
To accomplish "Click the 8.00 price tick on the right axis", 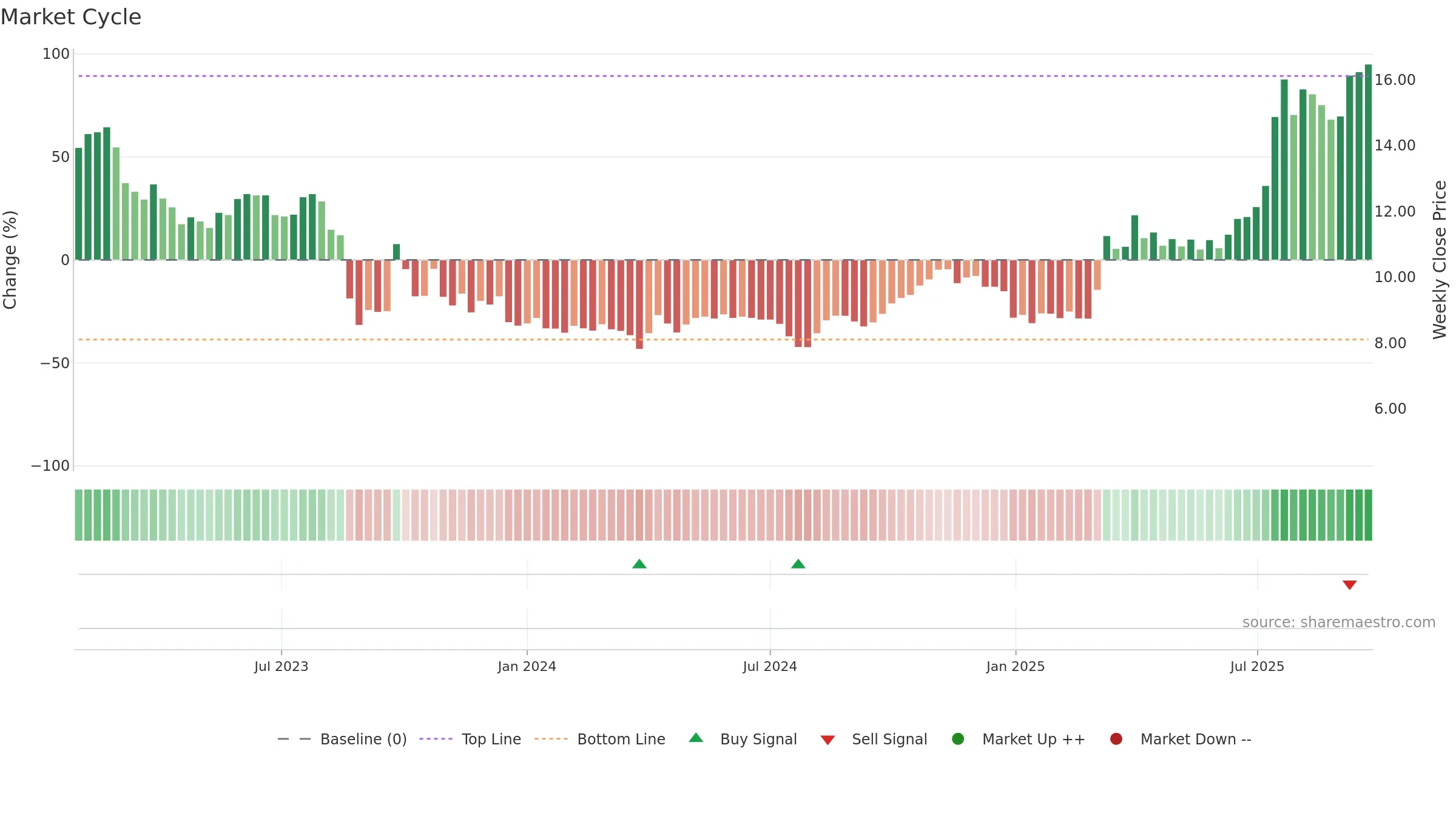I will 1390,343.
